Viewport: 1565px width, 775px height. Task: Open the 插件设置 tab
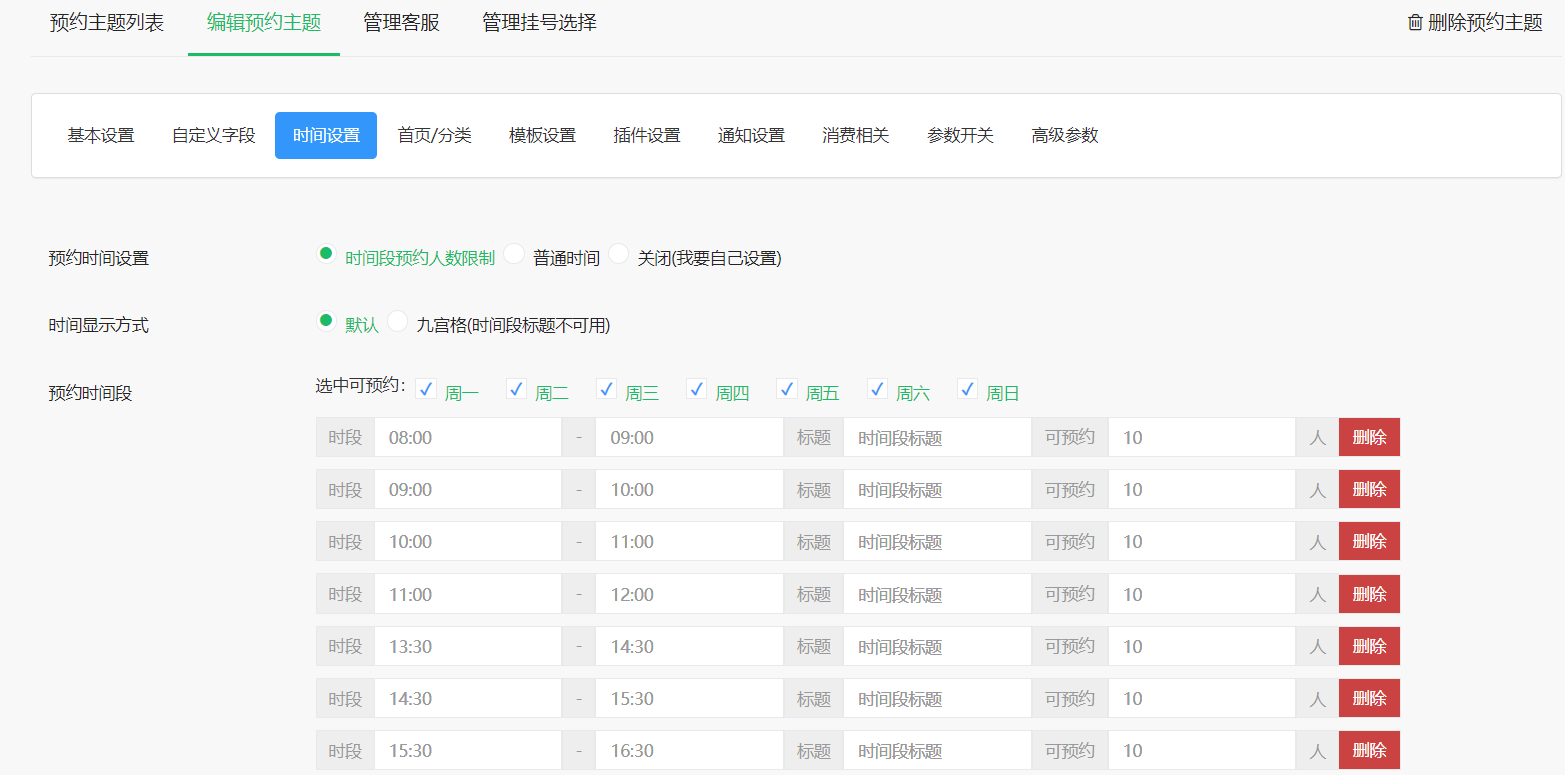tap(646, 135)
